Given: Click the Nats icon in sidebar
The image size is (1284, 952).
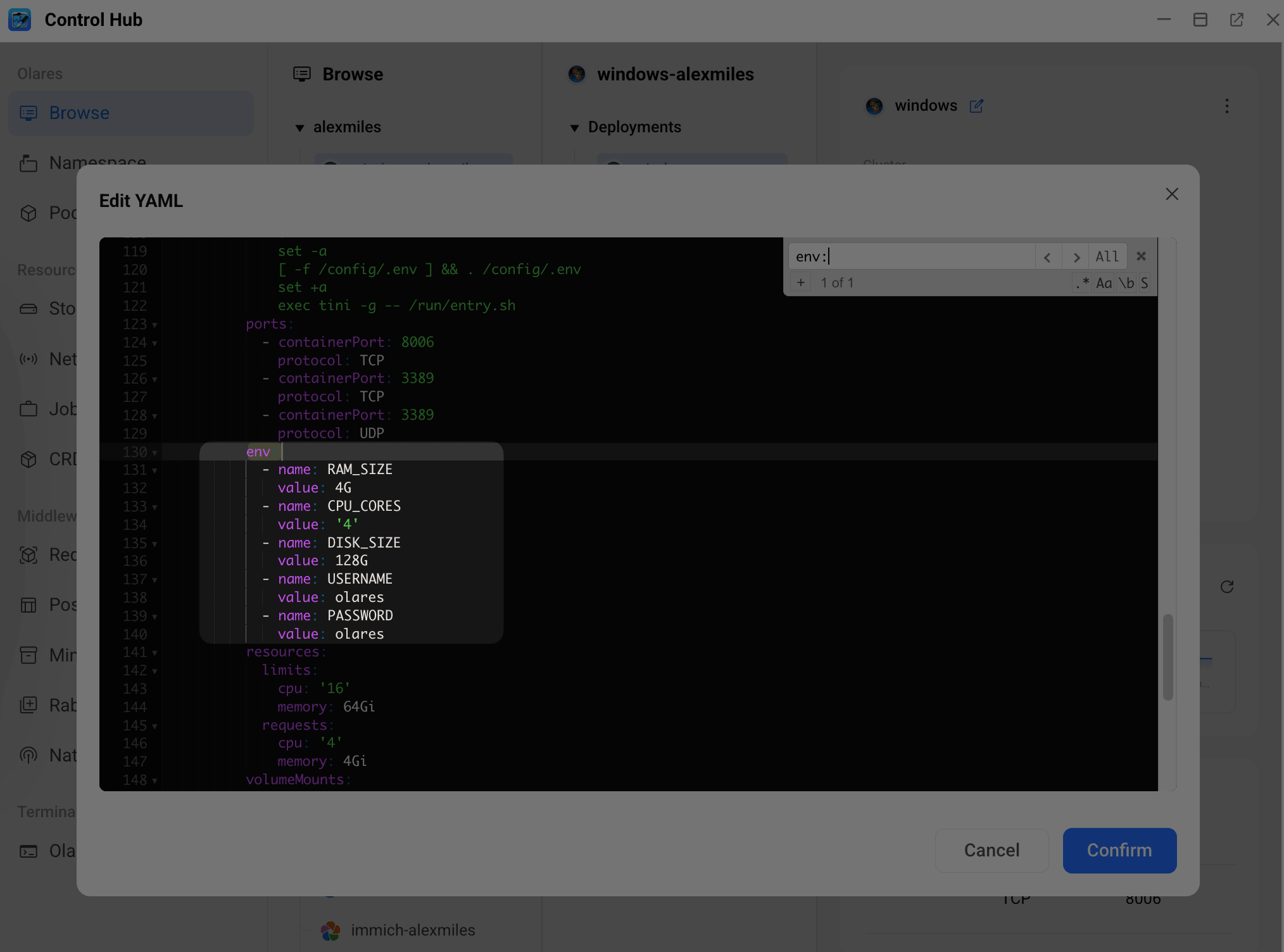Looking at the screenshot, I should click(28, 755).
